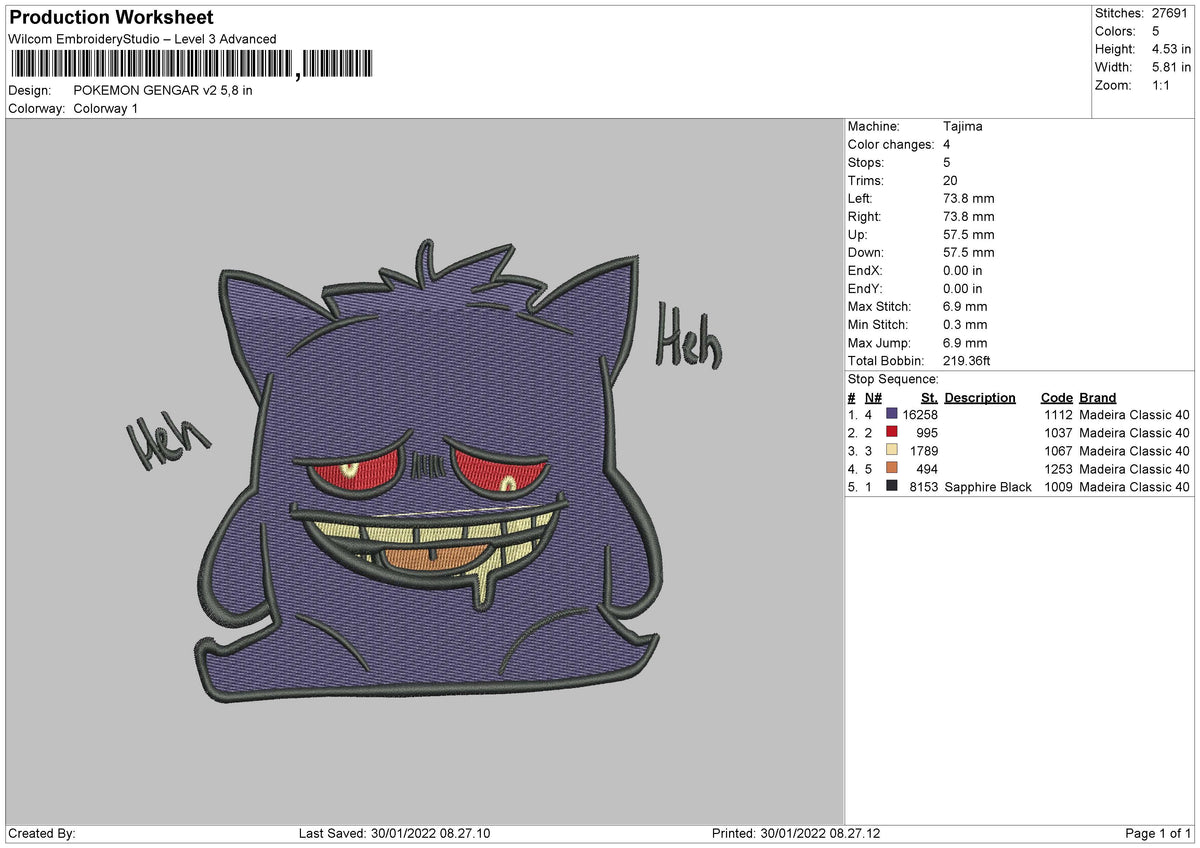Image resolution: width=1200 pixels, height=848 pixels.
Task: Click 'Printed: 30/01/2022 08.27.12' footer text
Action: pyautogui.click(x=796, y=834)
